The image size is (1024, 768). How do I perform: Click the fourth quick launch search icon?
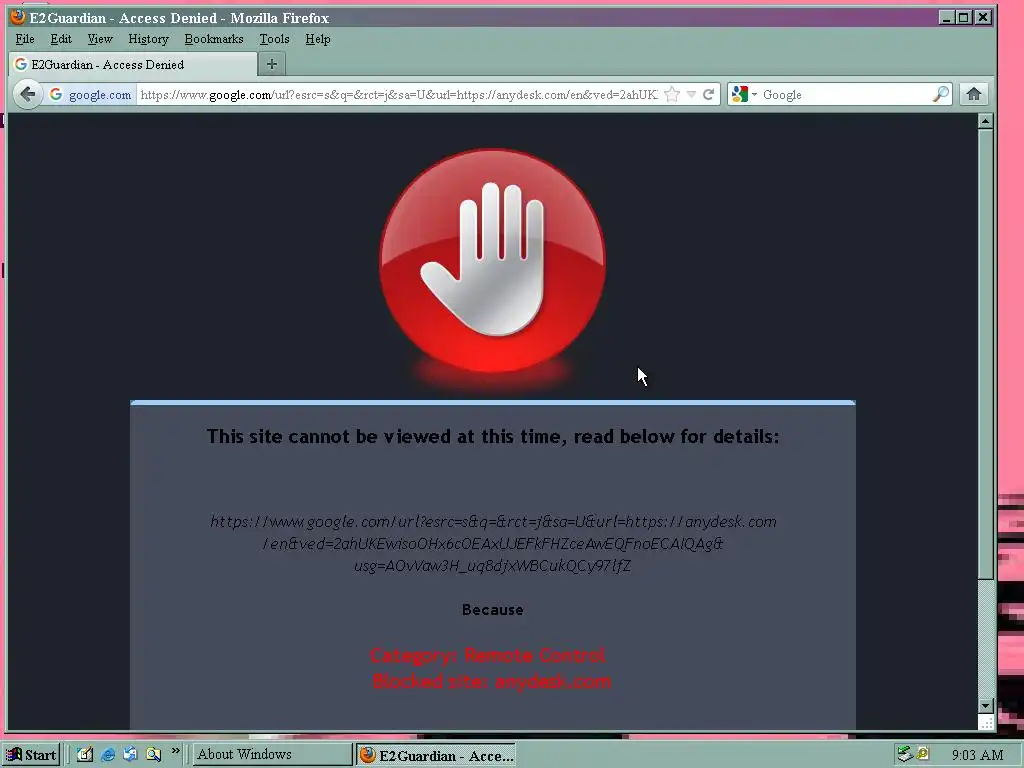[x=153, y=754]
